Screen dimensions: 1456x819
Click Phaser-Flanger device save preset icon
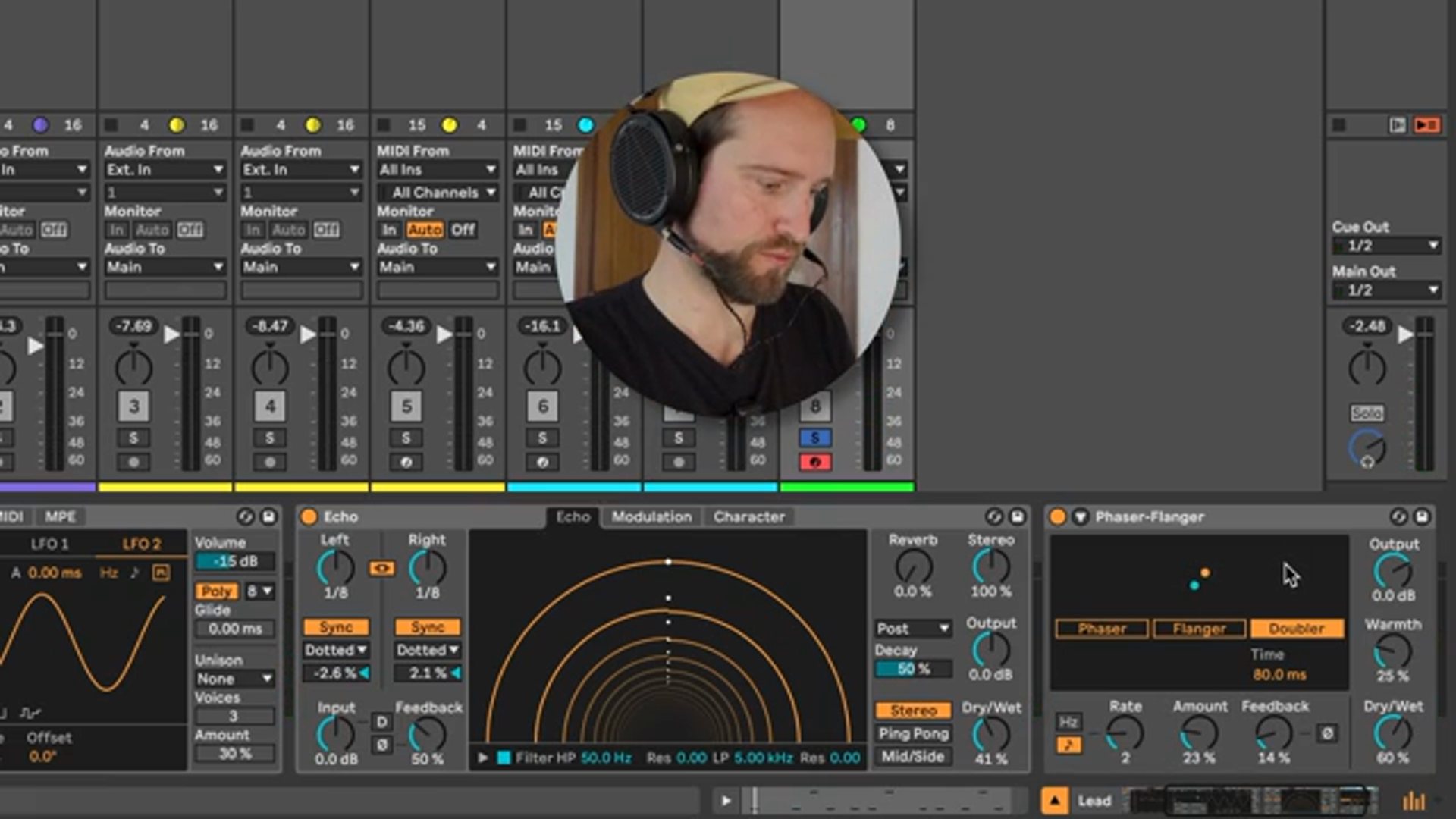coord(1422,516)
